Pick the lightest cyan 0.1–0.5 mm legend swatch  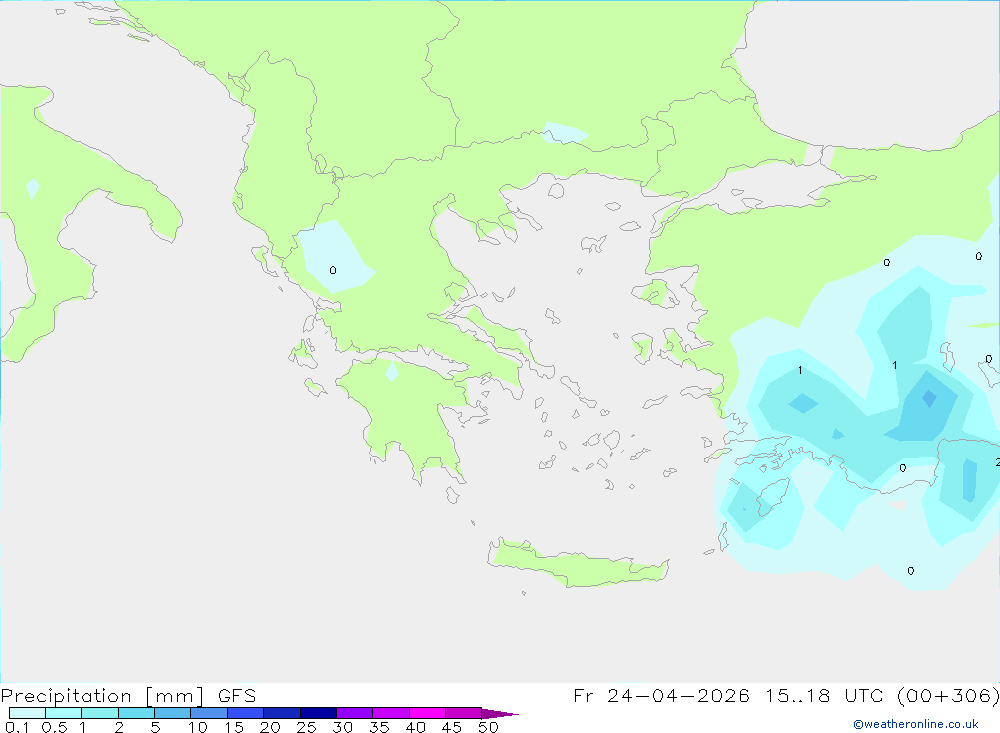27,713
